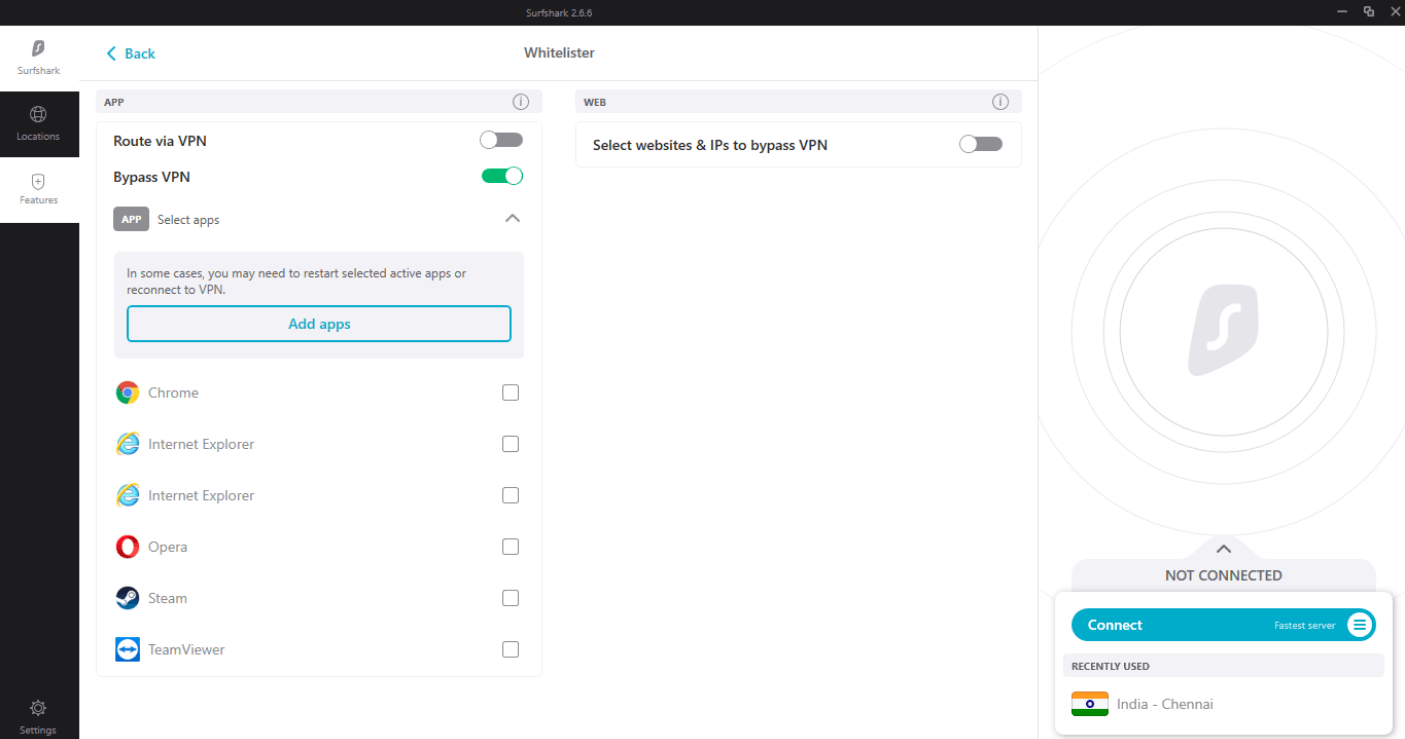Click the Select apps label

pos(188,220)
